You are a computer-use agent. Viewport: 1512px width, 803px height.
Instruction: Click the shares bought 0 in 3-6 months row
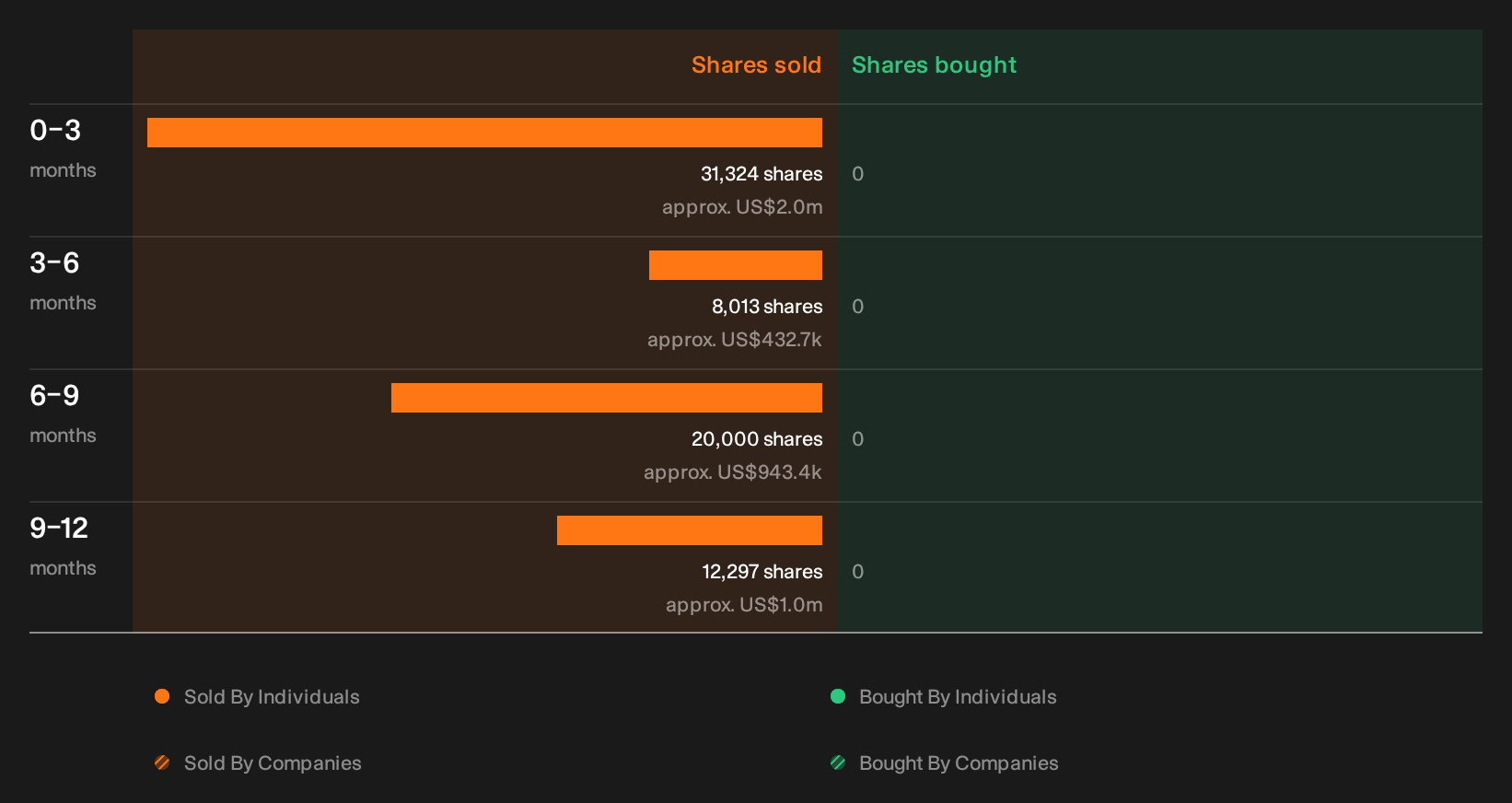point(857,307)
